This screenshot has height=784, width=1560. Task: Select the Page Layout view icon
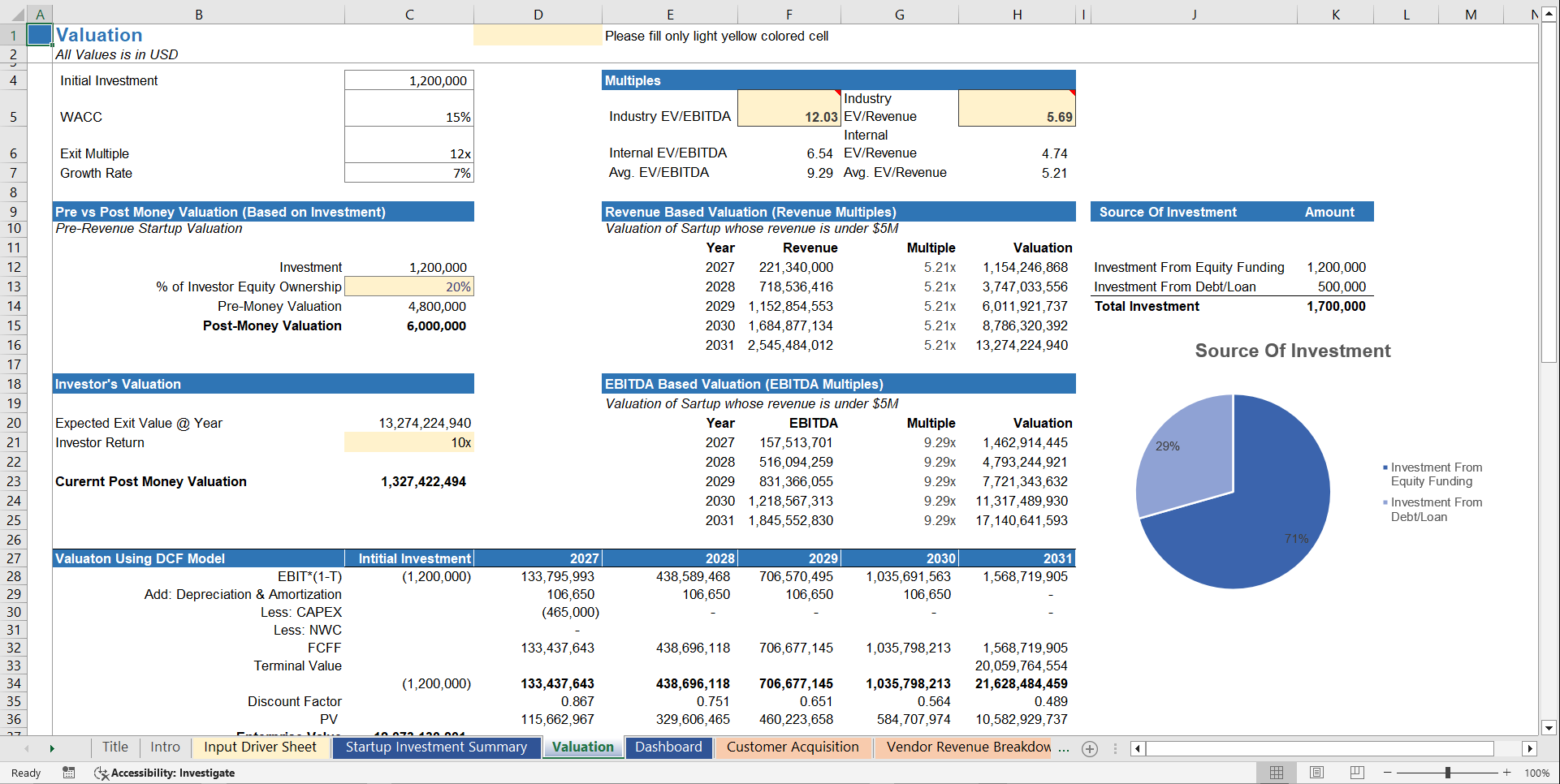1316,773
